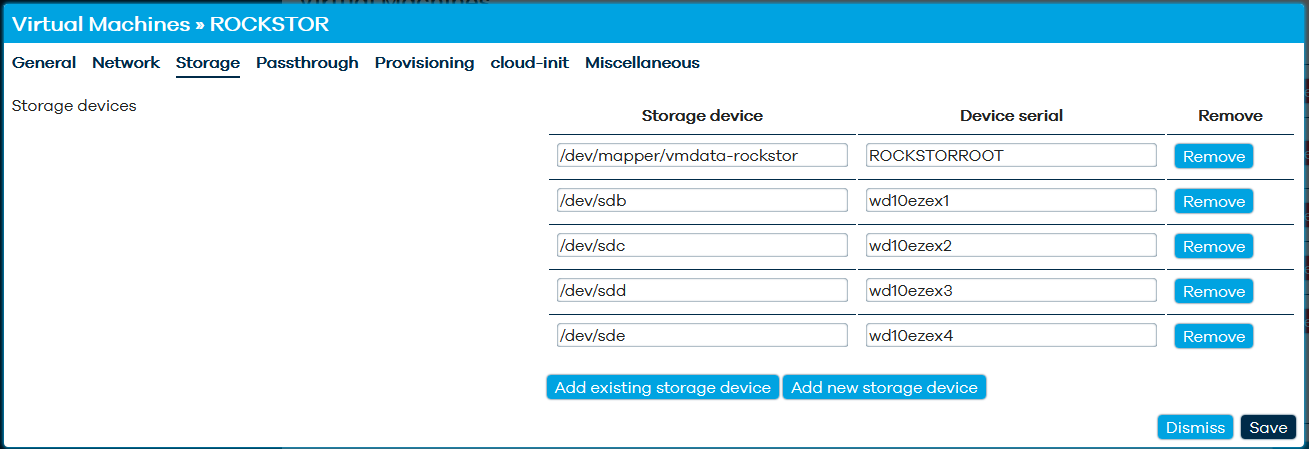
Task: Remove the /dev/mapper/vmdata-rockstor device
Action: coord(1214,156)
